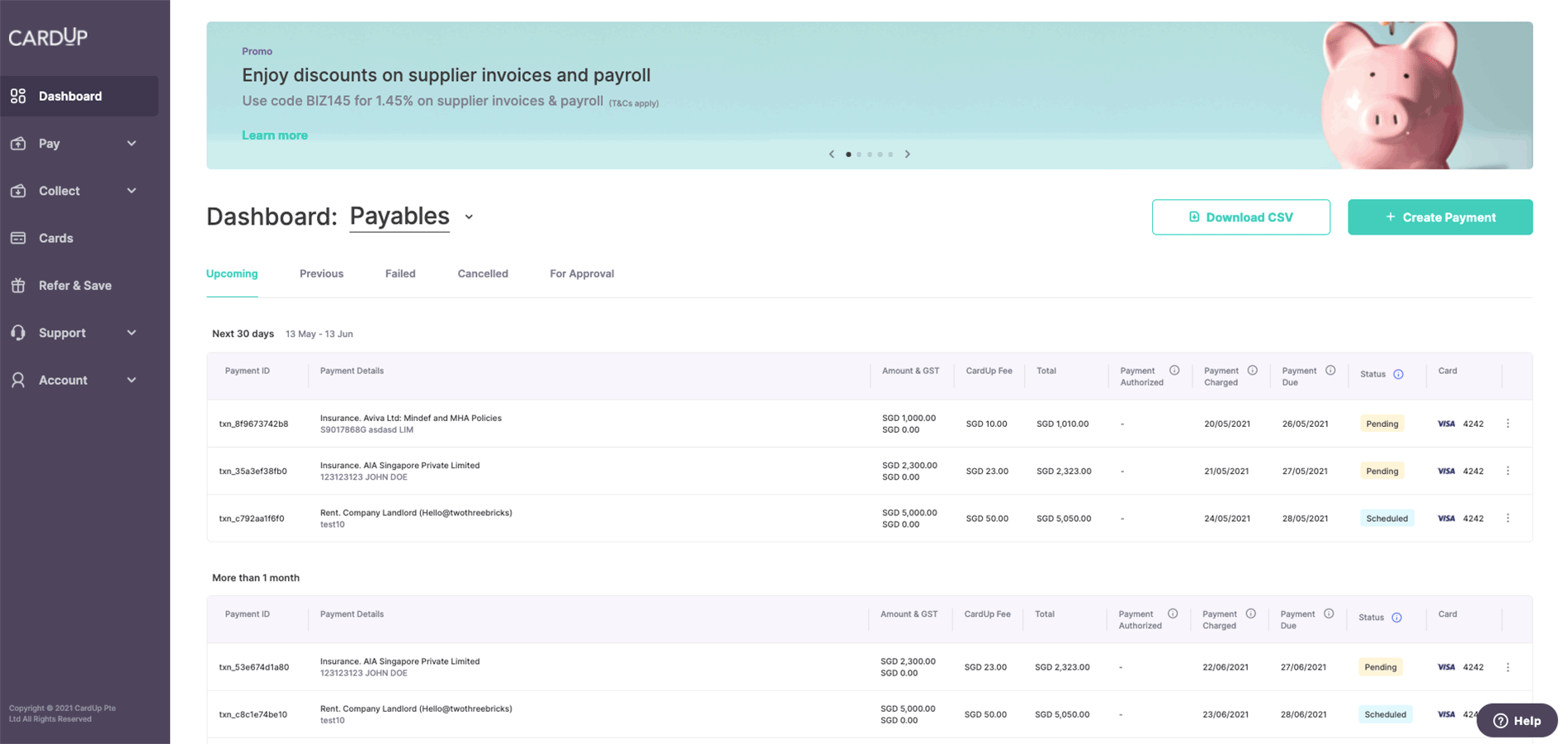This screenshot has width=1568, height=744.
Task: Follow the Learn more promo link
Action: coord(275,135)
